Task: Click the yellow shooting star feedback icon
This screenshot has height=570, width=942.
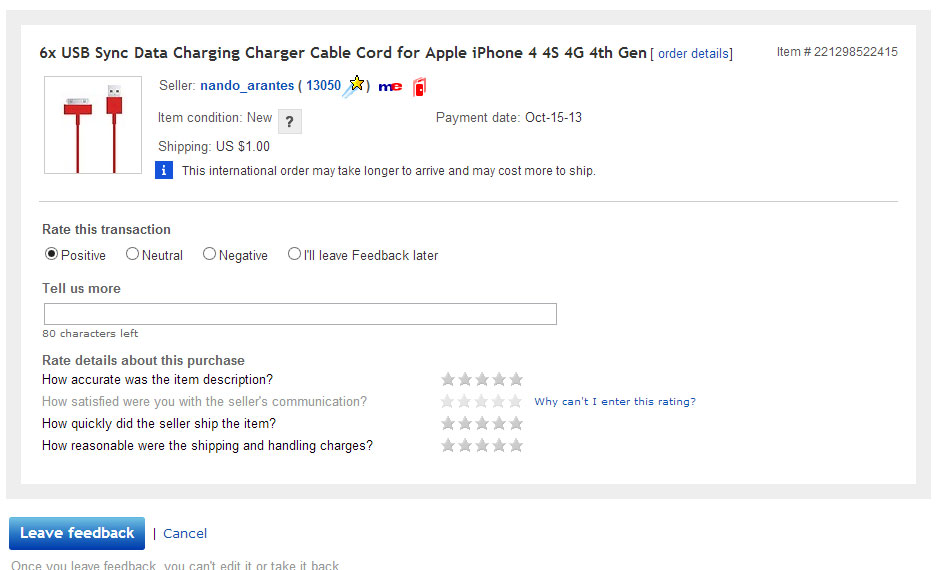Action: (354, 86)
